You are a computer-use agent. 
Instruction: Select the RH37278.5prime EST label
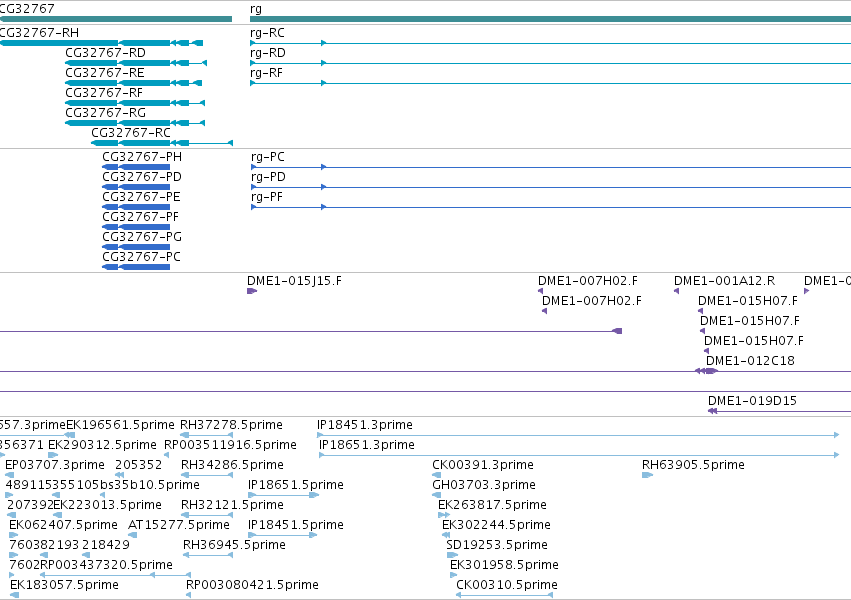pyautogui.click(x=231, y=425)
